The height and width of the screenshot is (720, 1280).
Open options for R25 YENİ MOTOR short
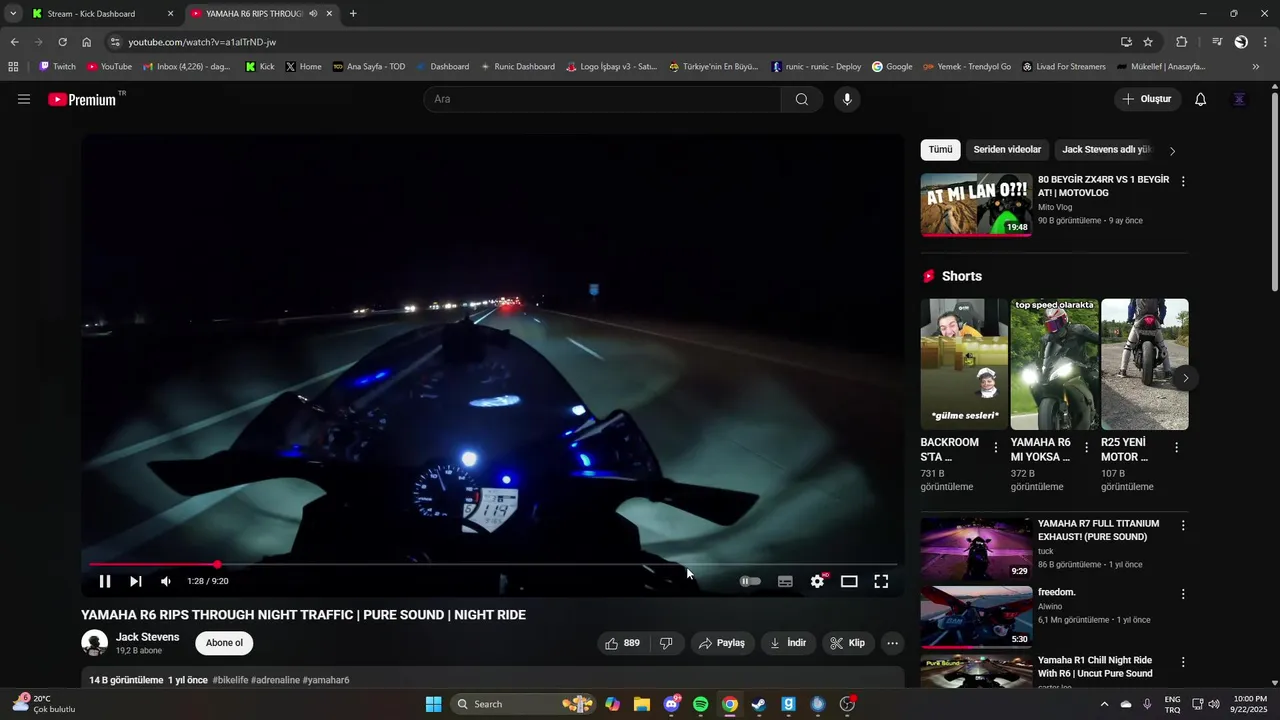tap(1176, 447)
